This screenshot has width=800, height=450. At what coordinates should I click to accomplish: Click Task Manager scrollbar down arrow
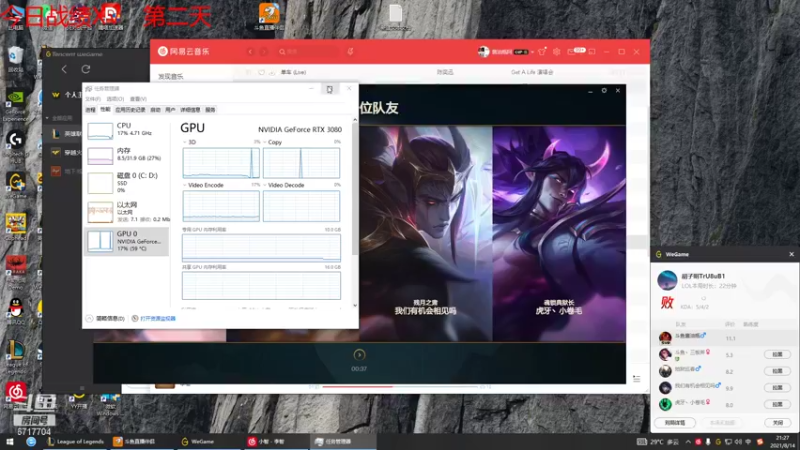(x=355, y=306)
